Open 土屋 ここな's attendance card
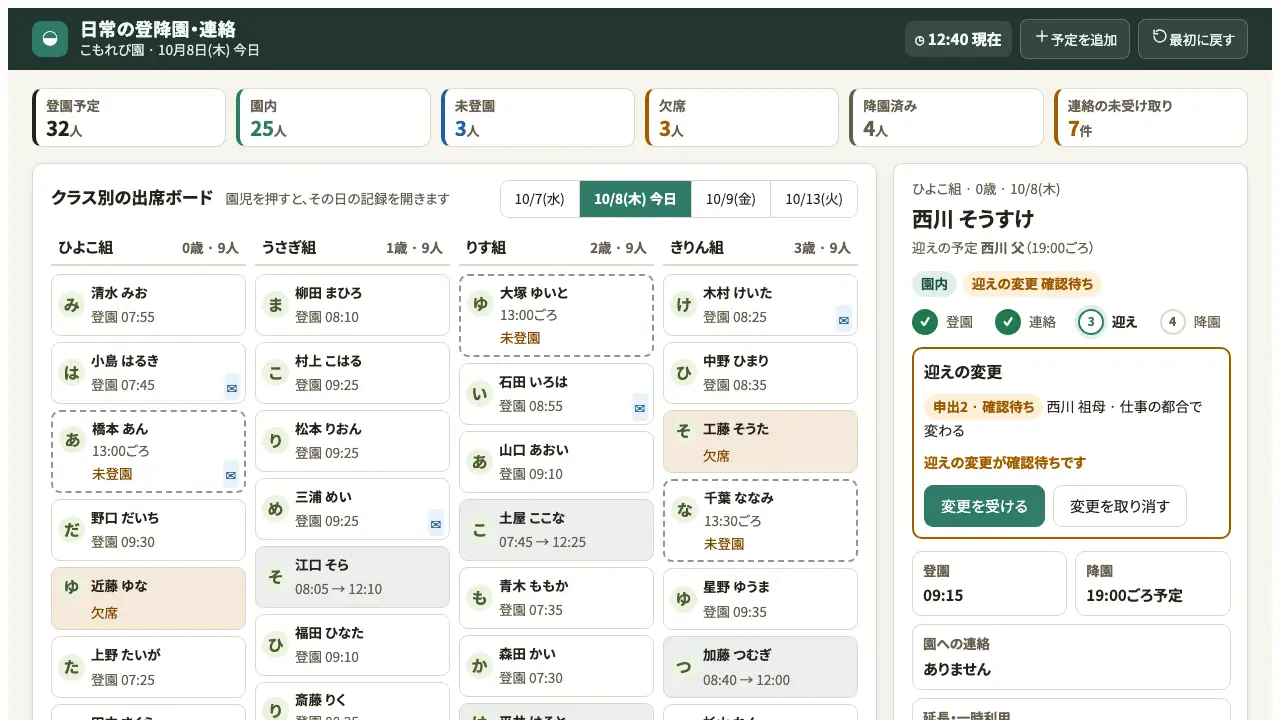Screen dimensions: 1280x720 (x=556, y=530)
